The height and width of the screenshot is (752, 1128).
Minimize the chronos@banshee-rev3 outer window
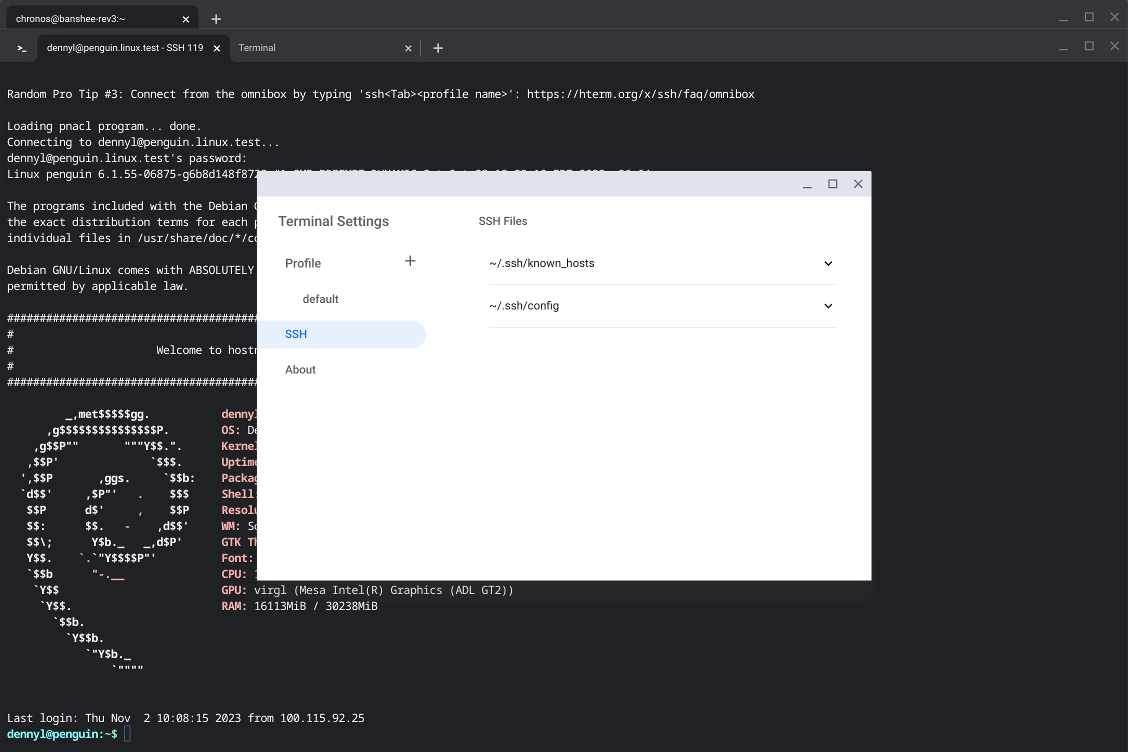[x=1064, y=18]
